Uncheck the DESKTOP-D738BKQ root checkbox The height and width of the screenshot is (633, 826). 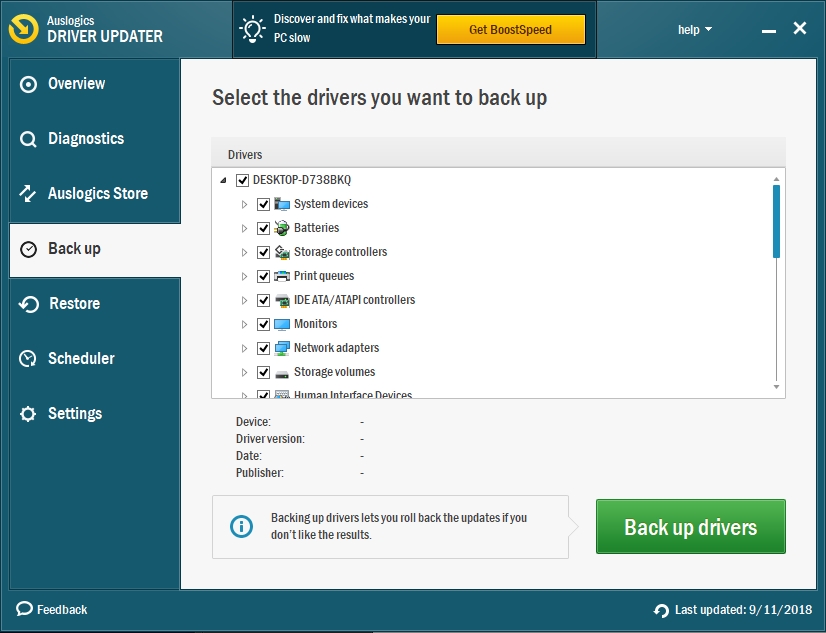pyautogui.click(x=242, y=180)
